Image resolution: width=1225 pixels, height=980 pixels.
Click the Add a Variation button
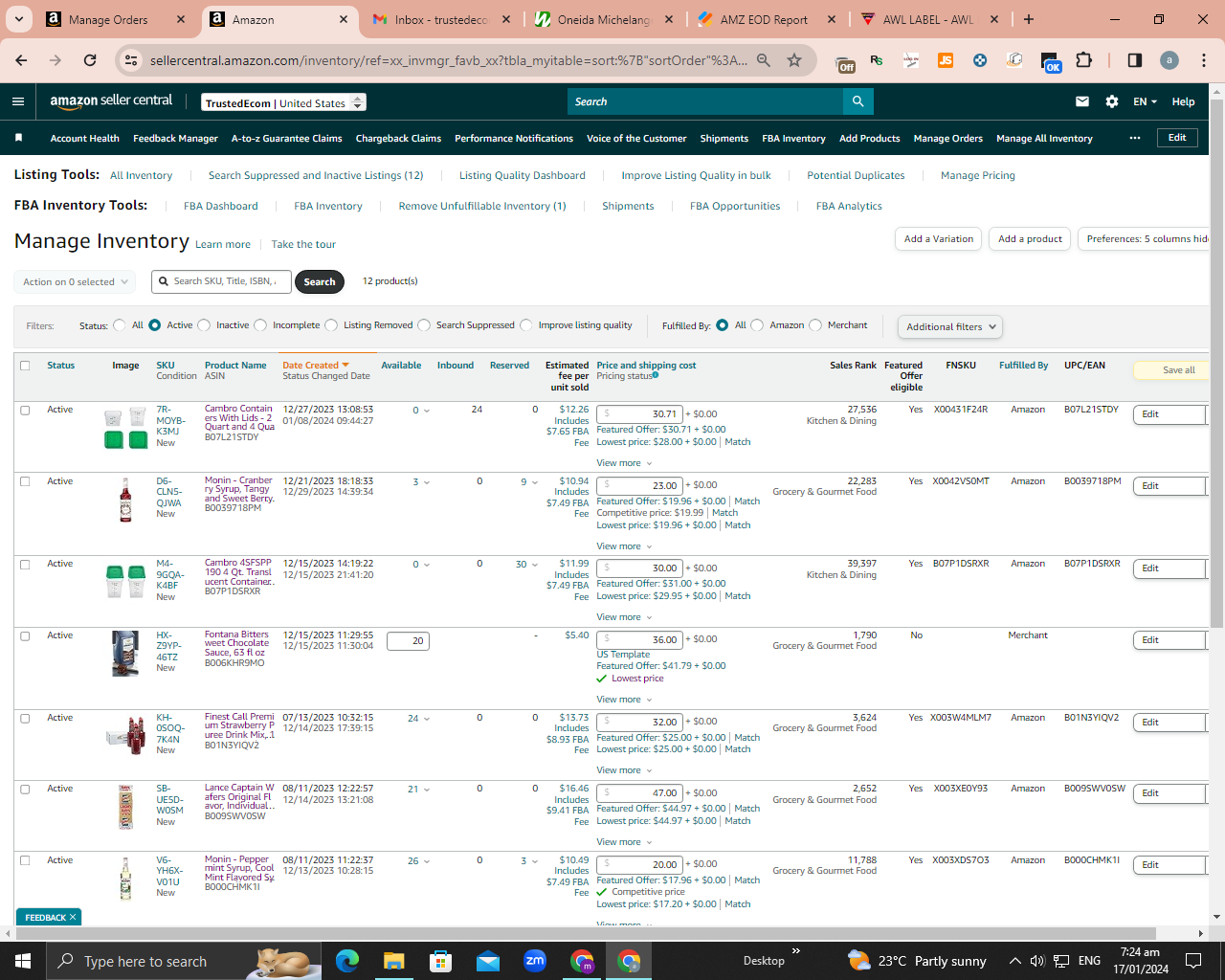[x=939, y=239]
